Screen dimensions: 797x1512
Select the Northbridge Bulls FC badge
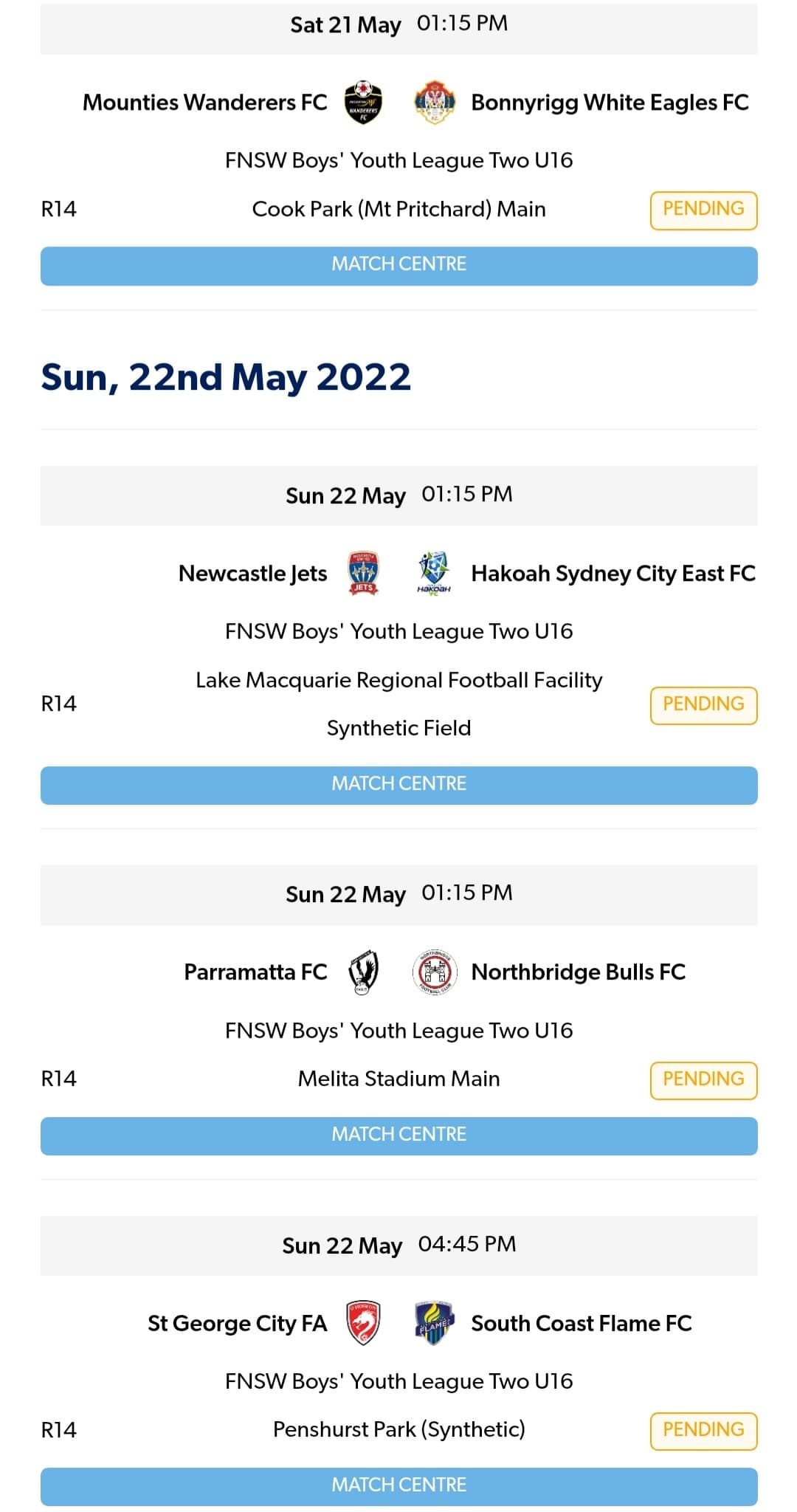point(435,972)
